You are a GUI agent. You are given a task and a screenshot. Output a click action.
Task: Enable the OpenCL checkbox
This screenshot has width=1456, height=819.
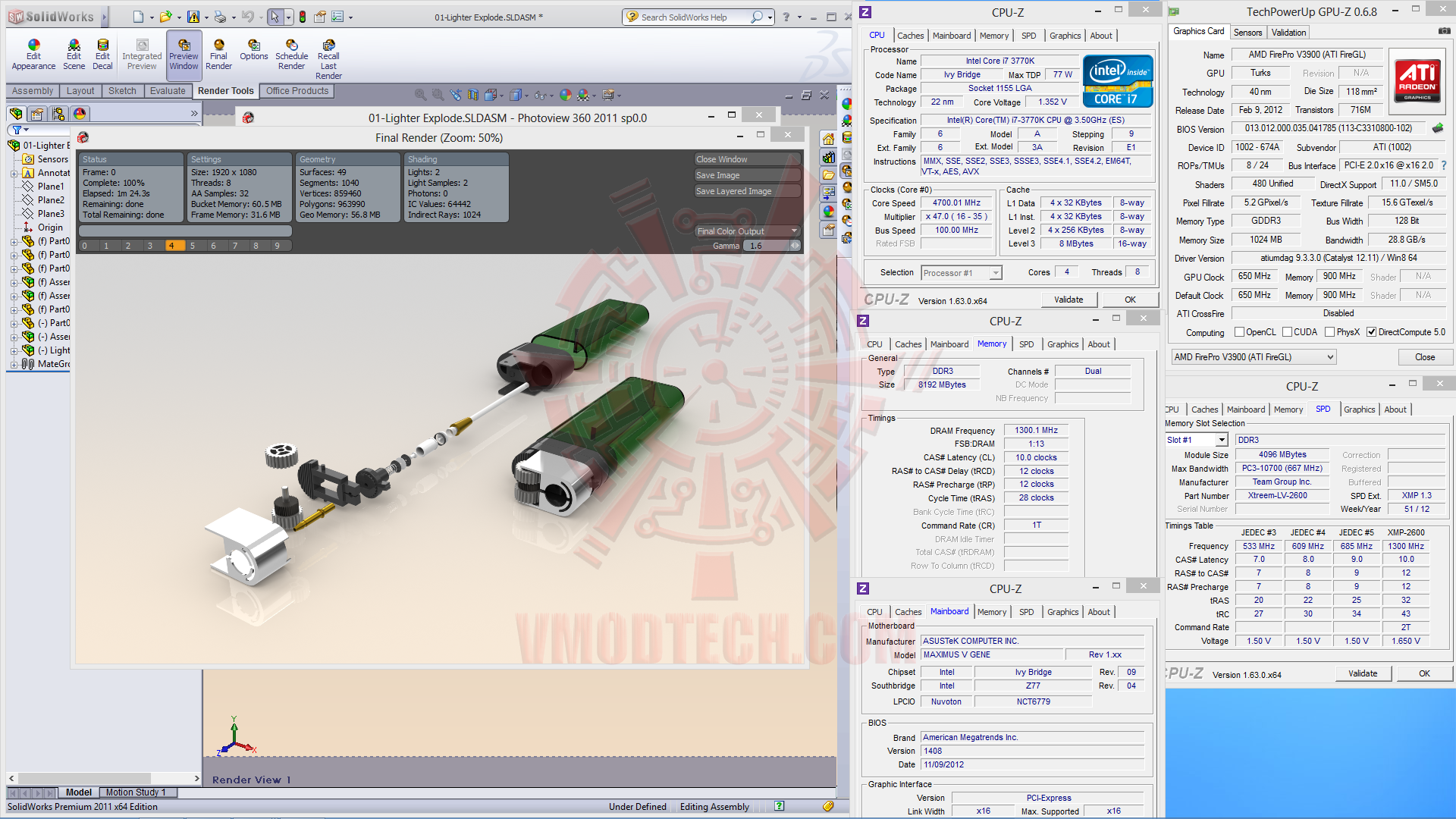click(1239, 332)
